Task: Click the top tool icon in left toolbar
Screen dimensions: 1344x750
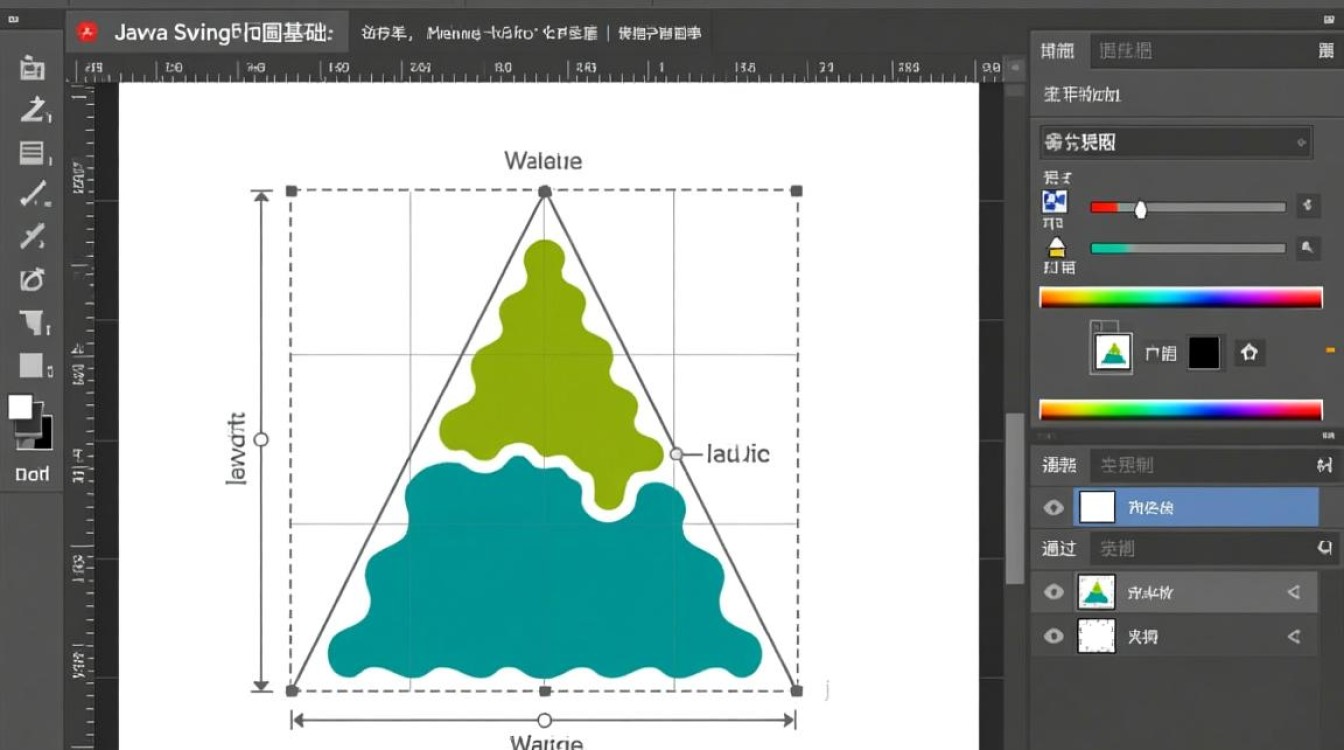Action: 32,68
